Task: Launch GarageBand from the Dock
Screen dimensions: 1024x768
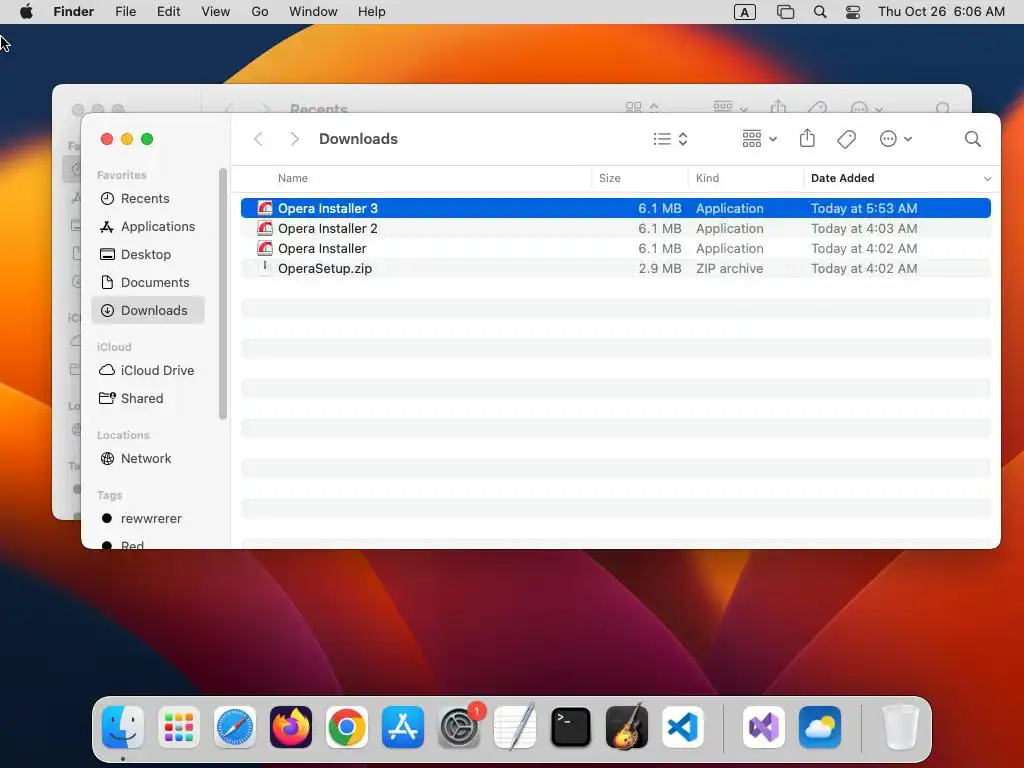Action: tap(627, 727)
